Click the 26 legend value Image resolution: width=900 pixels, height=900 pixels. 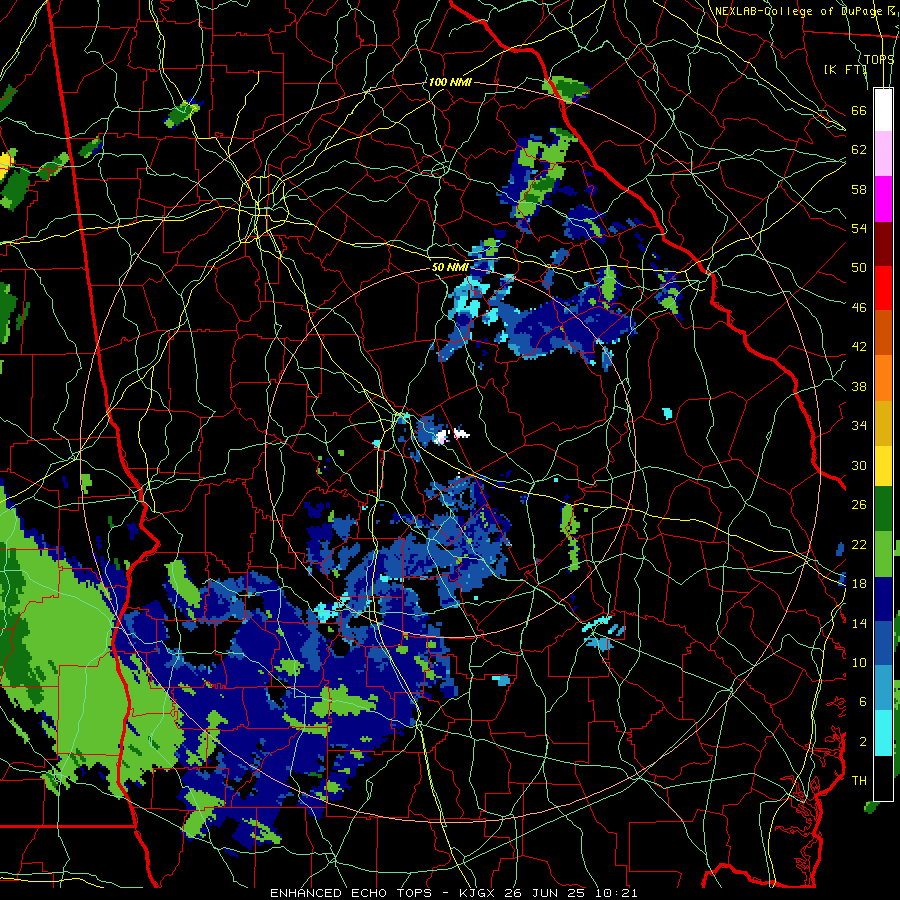point(859,505)
